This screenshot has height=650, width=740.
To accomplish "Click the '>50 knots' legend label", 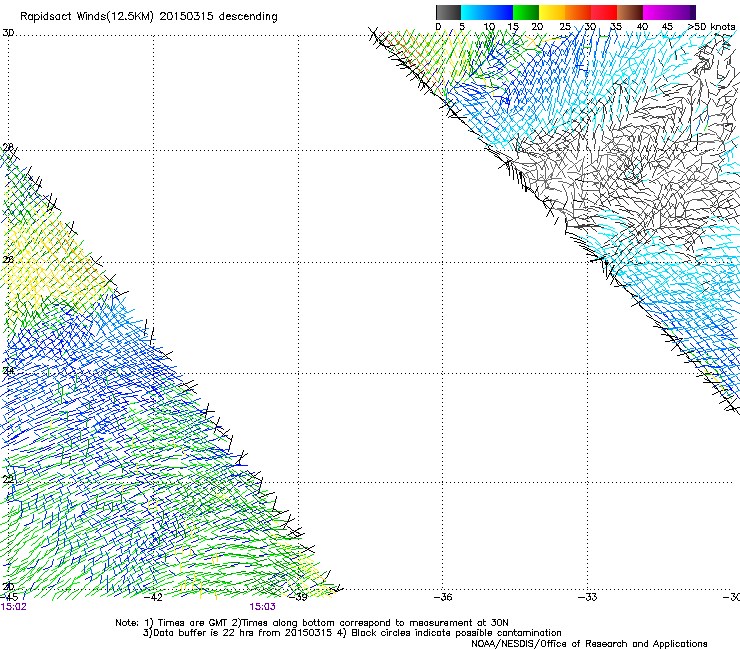I will [x=711, y=27].
